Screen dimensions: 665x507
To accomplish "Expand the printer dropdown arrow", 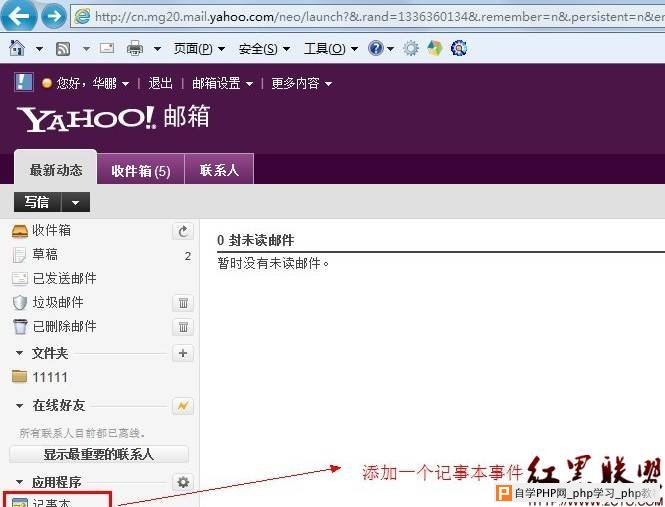I will tap(157, 49).
